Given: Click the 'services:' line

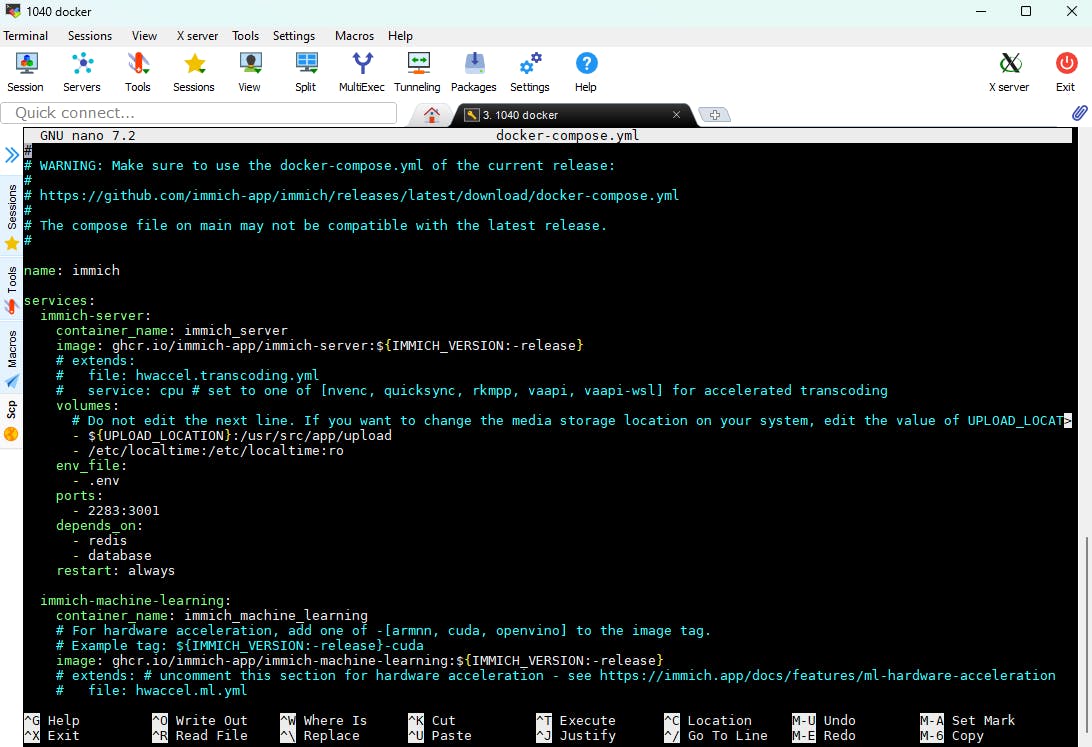Looking at the screenshot, I should (x=59, y=301).
